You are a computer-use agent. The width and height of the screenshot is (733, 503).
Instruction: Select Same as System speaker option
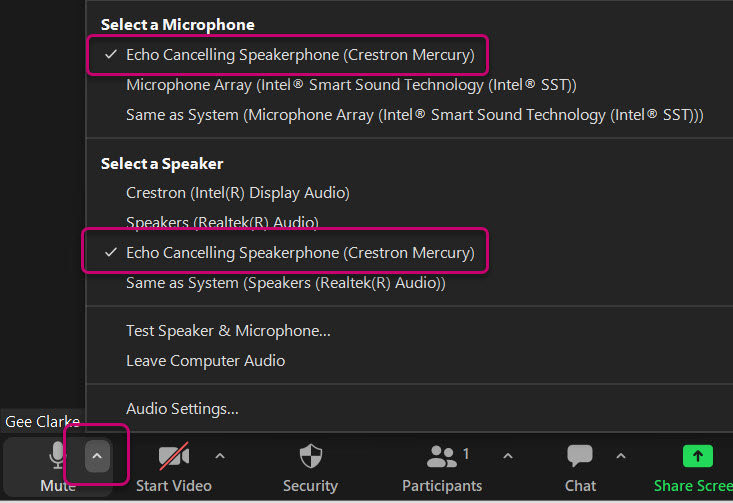click(286, 283)
